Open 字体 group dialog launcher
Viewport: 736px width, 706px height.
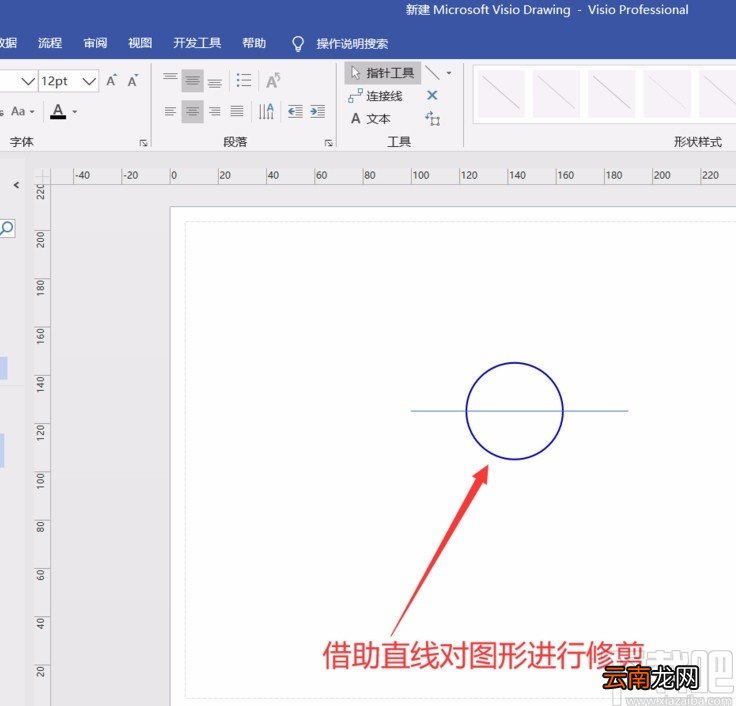coord(143,143)
